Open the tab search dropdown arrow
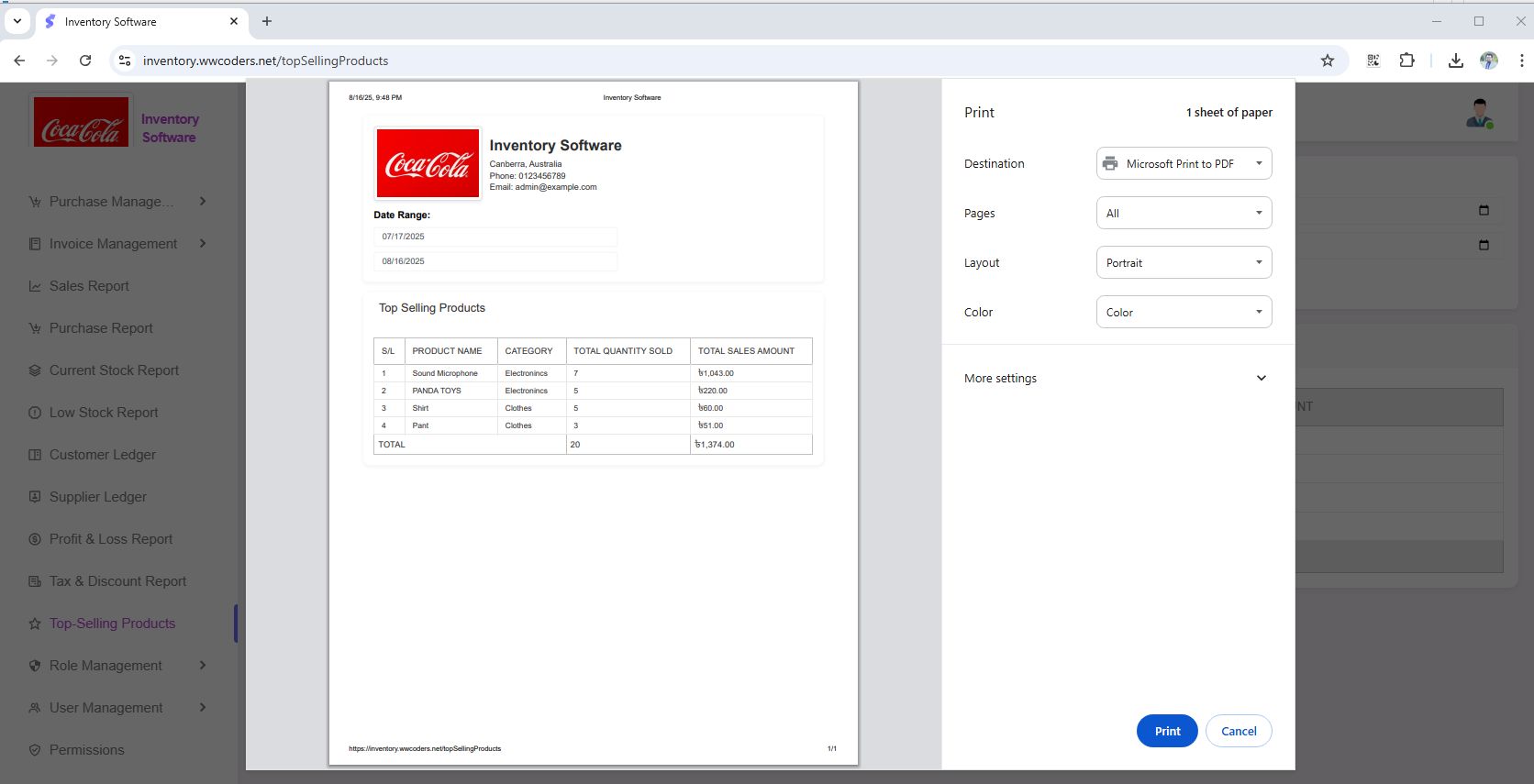The image size is (1534, 784). [17, 21]
